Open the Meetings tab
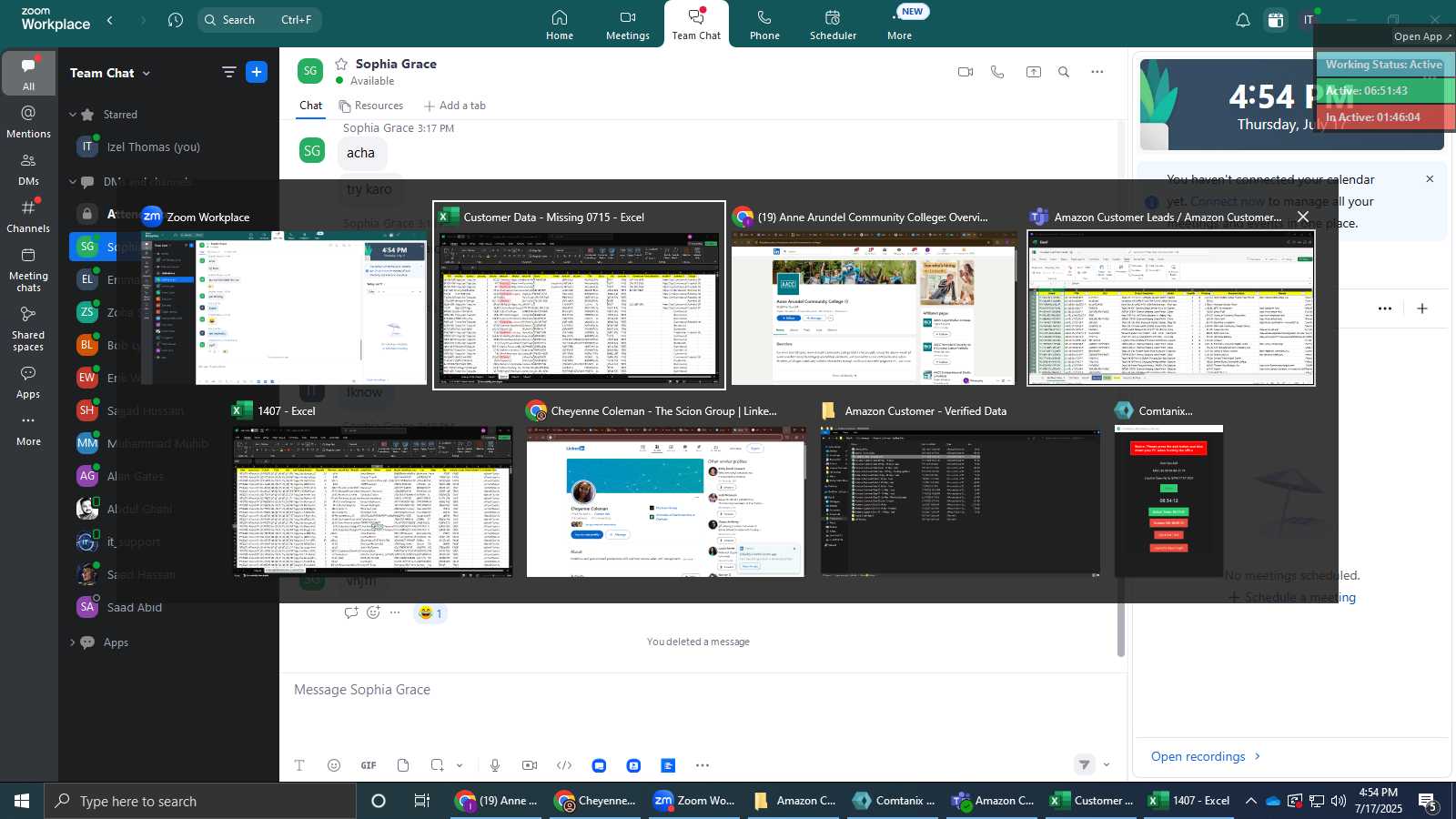This screenshot has height=819, width=1456. (628, 25)
